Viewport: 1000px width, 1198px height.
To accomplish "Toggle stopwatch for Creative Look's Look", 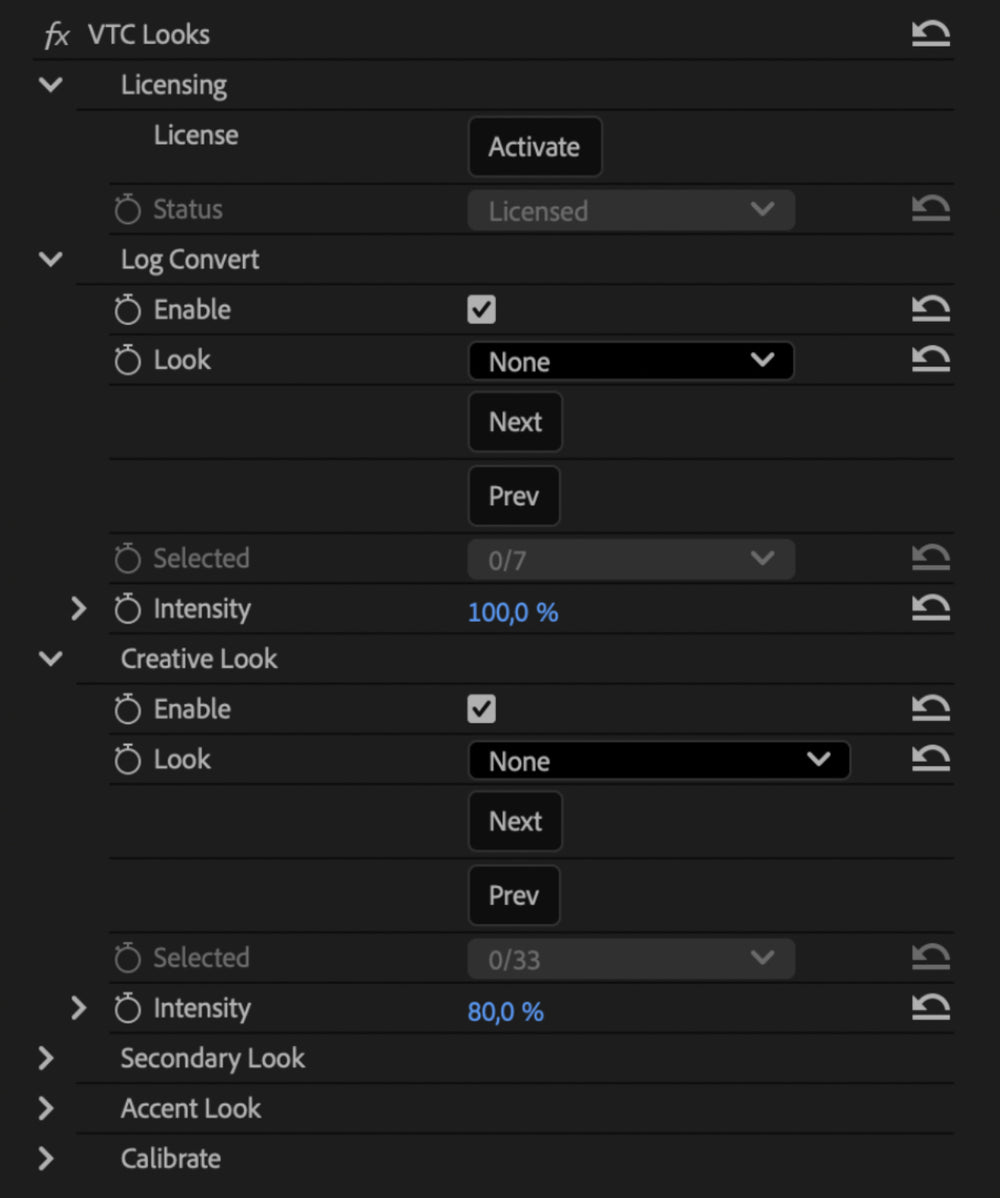I will pyautogui.click(x=128, y=759).
